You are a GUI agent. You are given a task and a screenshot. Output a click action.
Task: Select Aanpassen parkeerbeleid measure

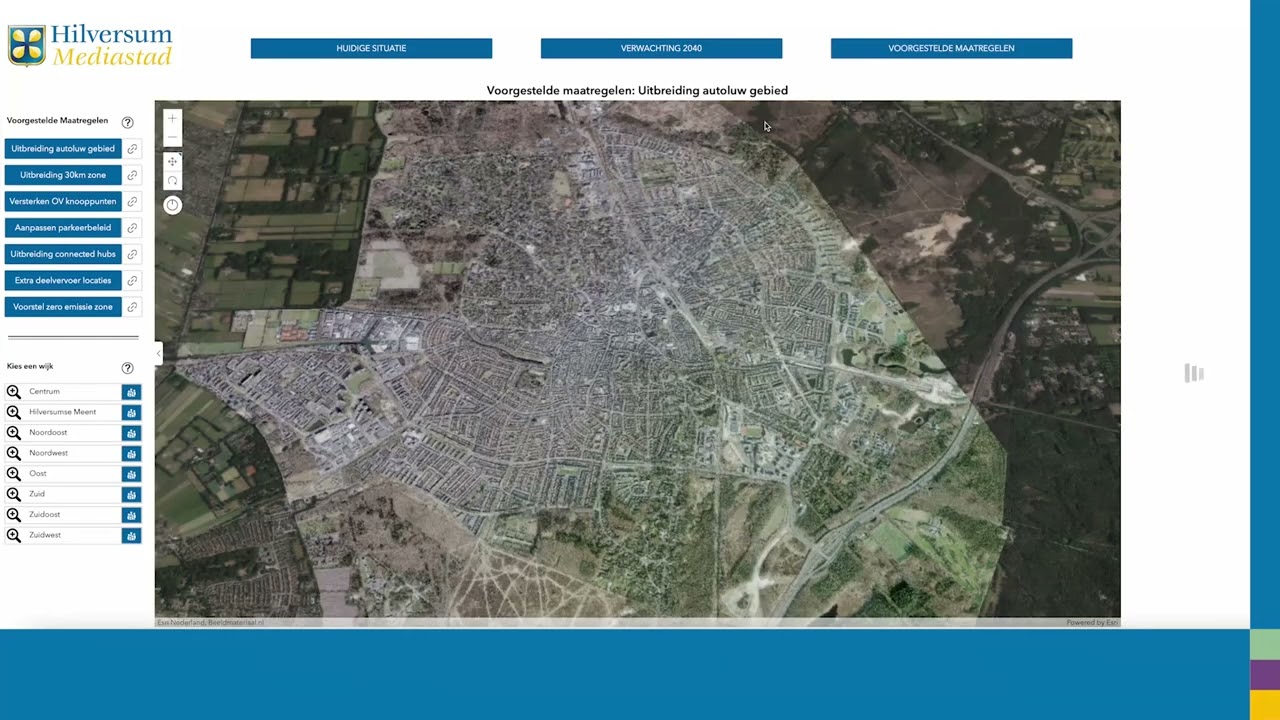coord(63,228)
